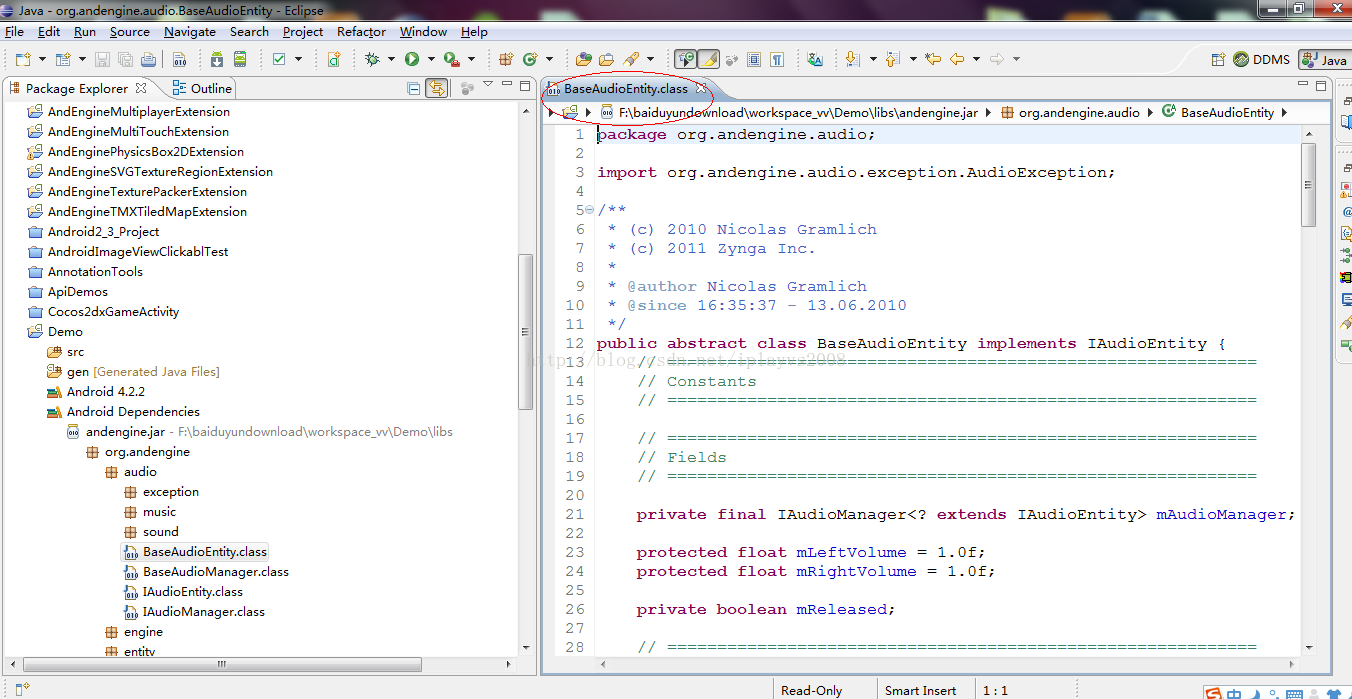
Task: Toggle Block Selection Mode
Action: click(x=754, y=59)
